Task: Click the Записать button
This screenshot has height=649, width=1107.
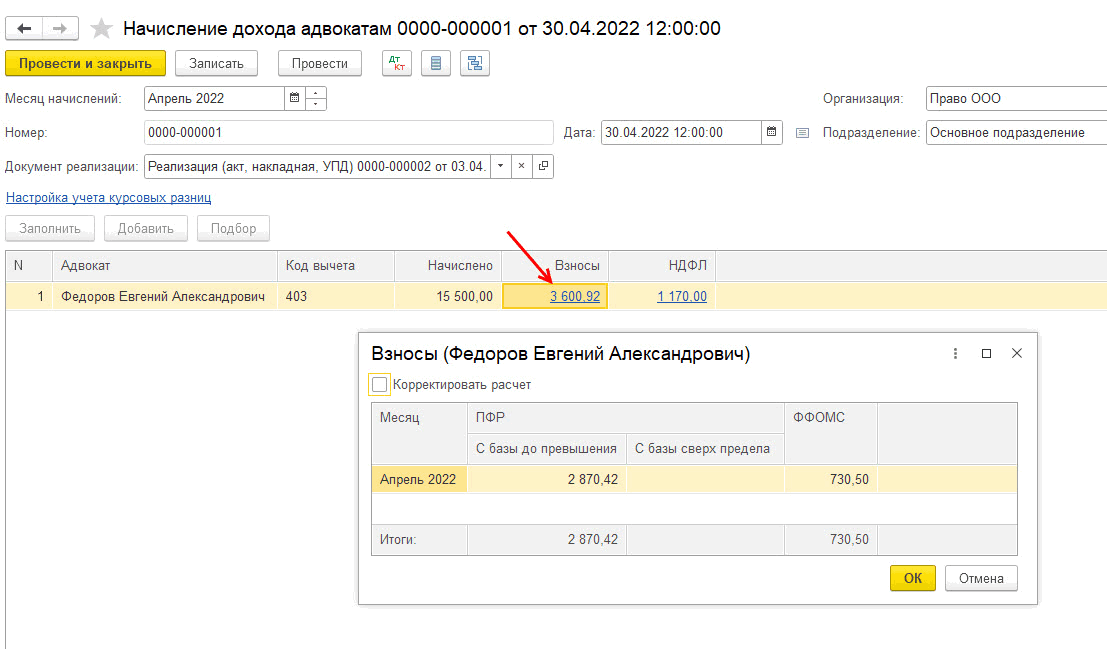Action: (x=216, y=63)
